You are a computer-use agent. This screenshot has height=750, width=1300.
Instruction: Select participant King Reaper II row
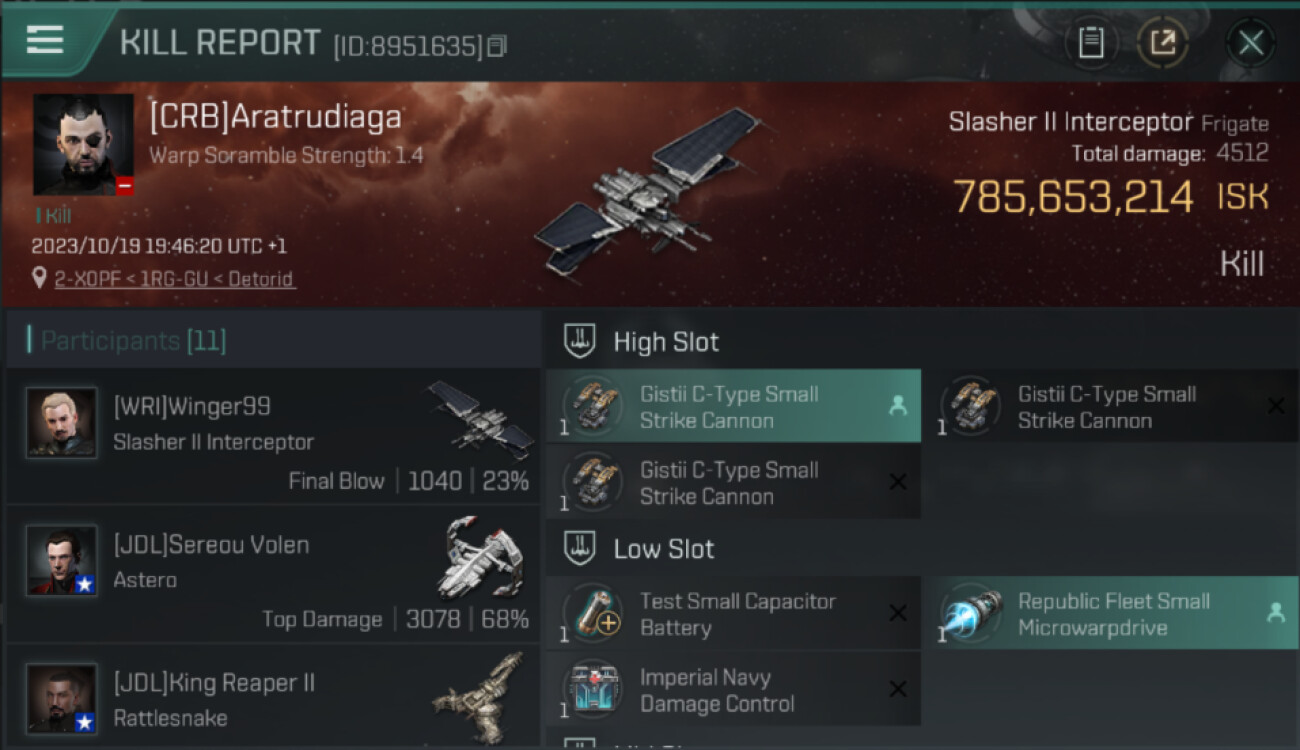point(273,696)
